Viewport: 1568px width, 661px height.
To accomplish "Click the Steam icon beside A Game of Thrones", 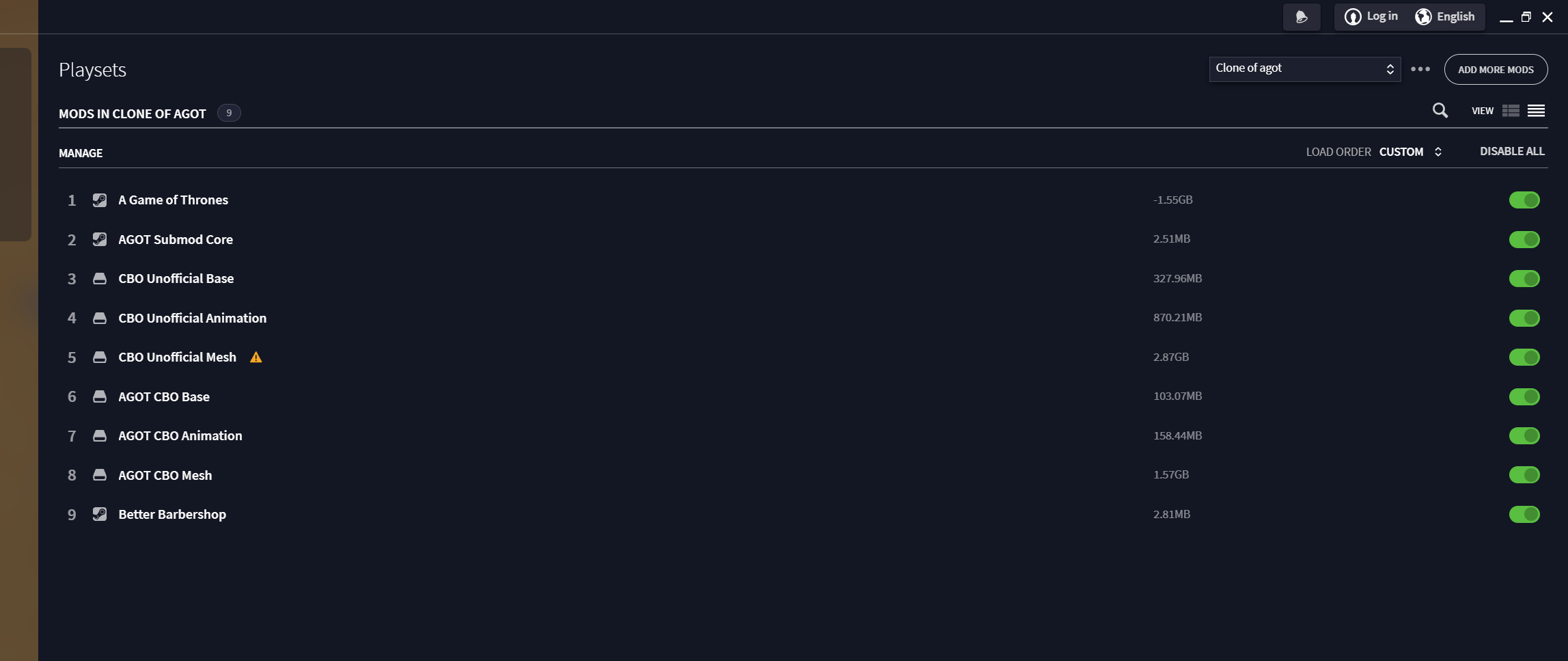I will click(100, 200).
